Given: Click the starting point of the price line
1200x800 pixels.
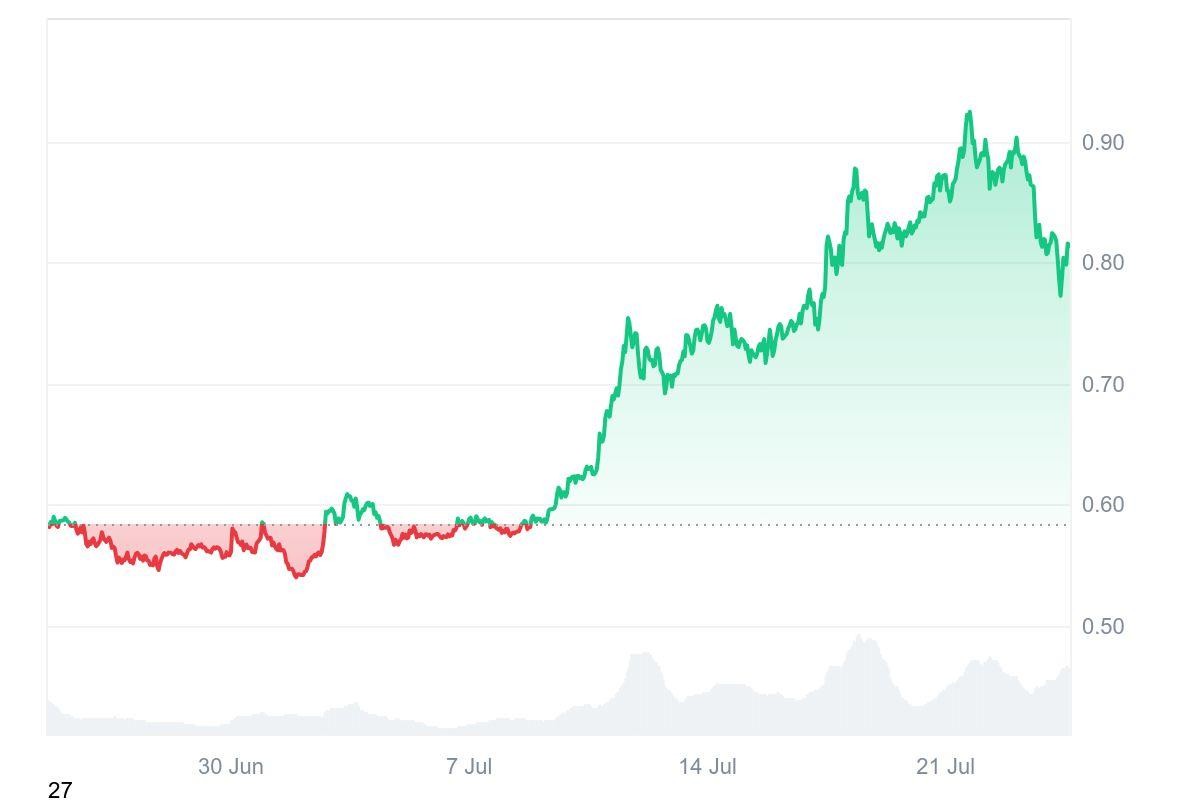Looking at the screenshot, I should pyautogui.click(x=48, y=525).
